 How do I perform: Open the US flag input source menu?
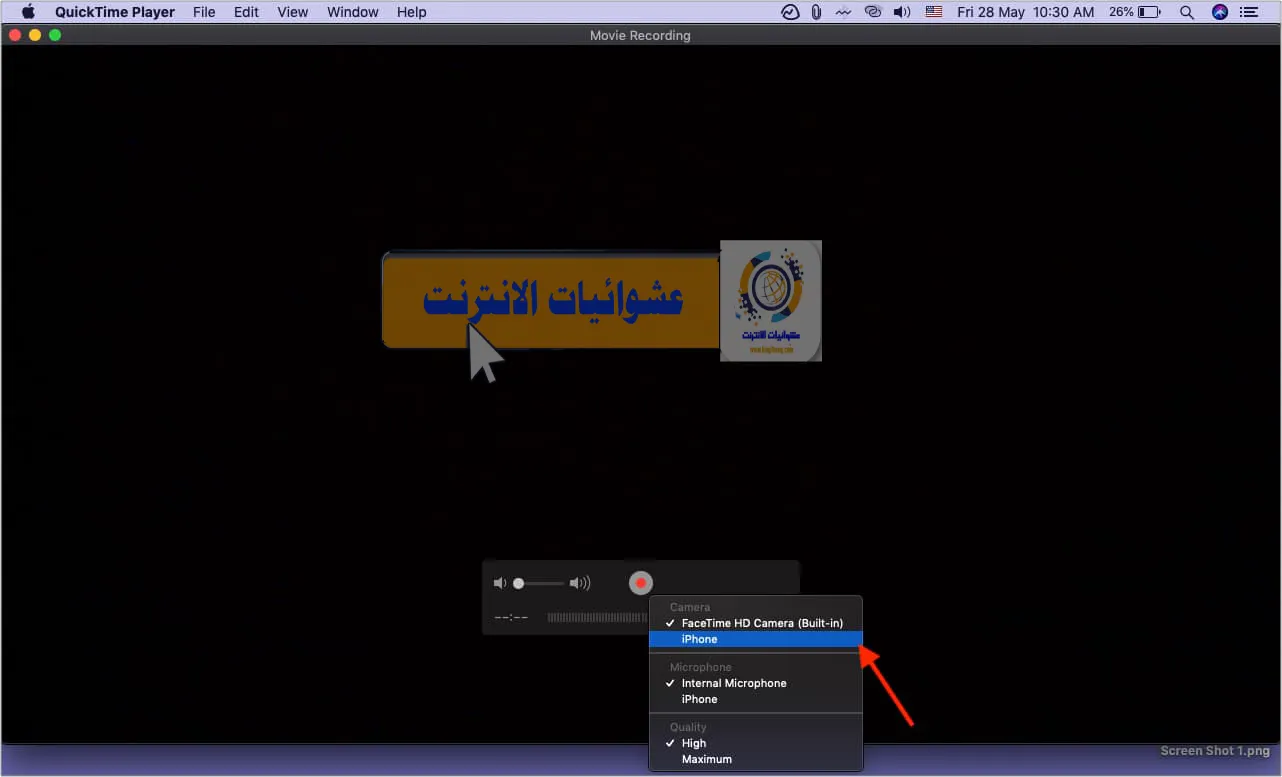tap(934, 12)
